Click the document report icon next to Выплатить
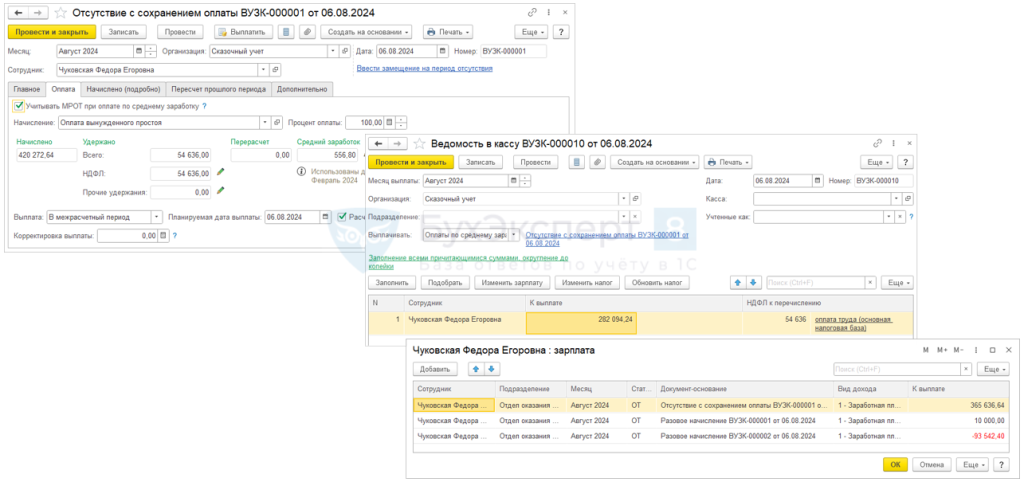Image resolution: width=1024 pixels, height=482 pixels. point(286,32)
